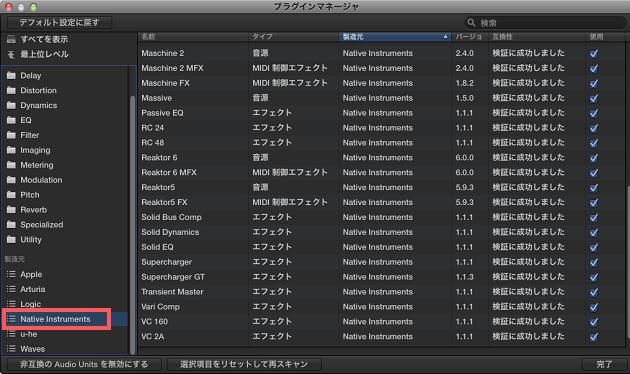Toggle the Passive EQ use checkbox

coord(593,113)
